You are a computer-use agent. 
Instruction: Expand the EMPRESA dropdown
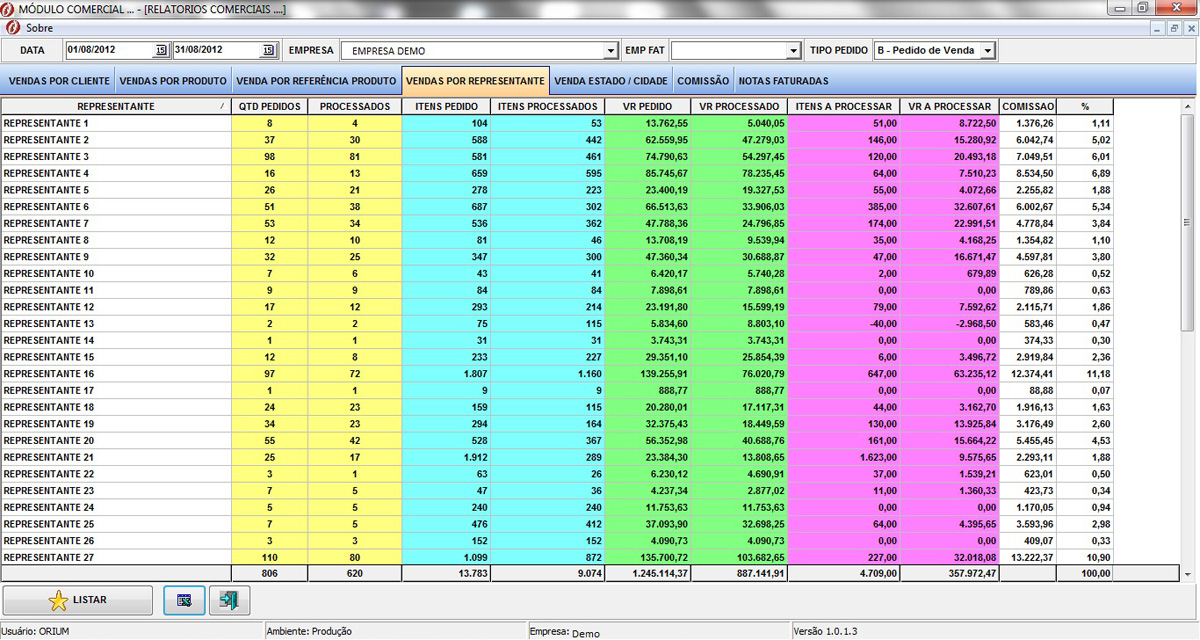pyautogui.click(x=610, y=50)
